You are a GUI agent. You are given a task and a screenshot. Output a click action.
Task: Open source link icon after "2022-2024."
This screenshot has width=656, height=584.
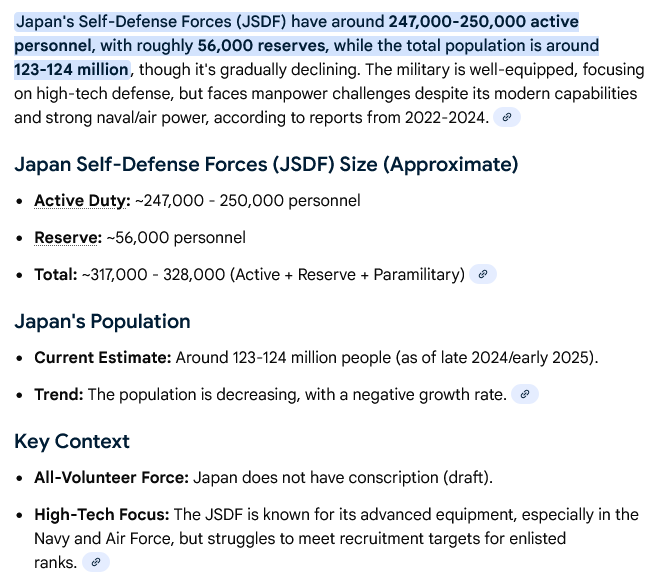[508, 117]
